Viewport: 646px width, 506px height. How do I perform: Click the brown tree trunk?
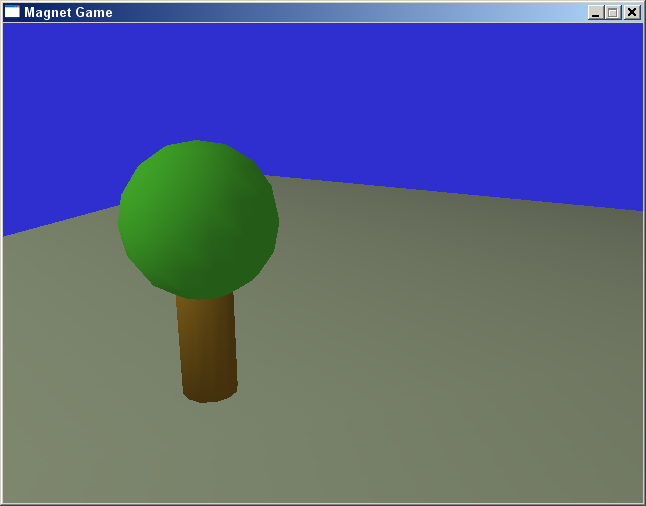[207, 348]
